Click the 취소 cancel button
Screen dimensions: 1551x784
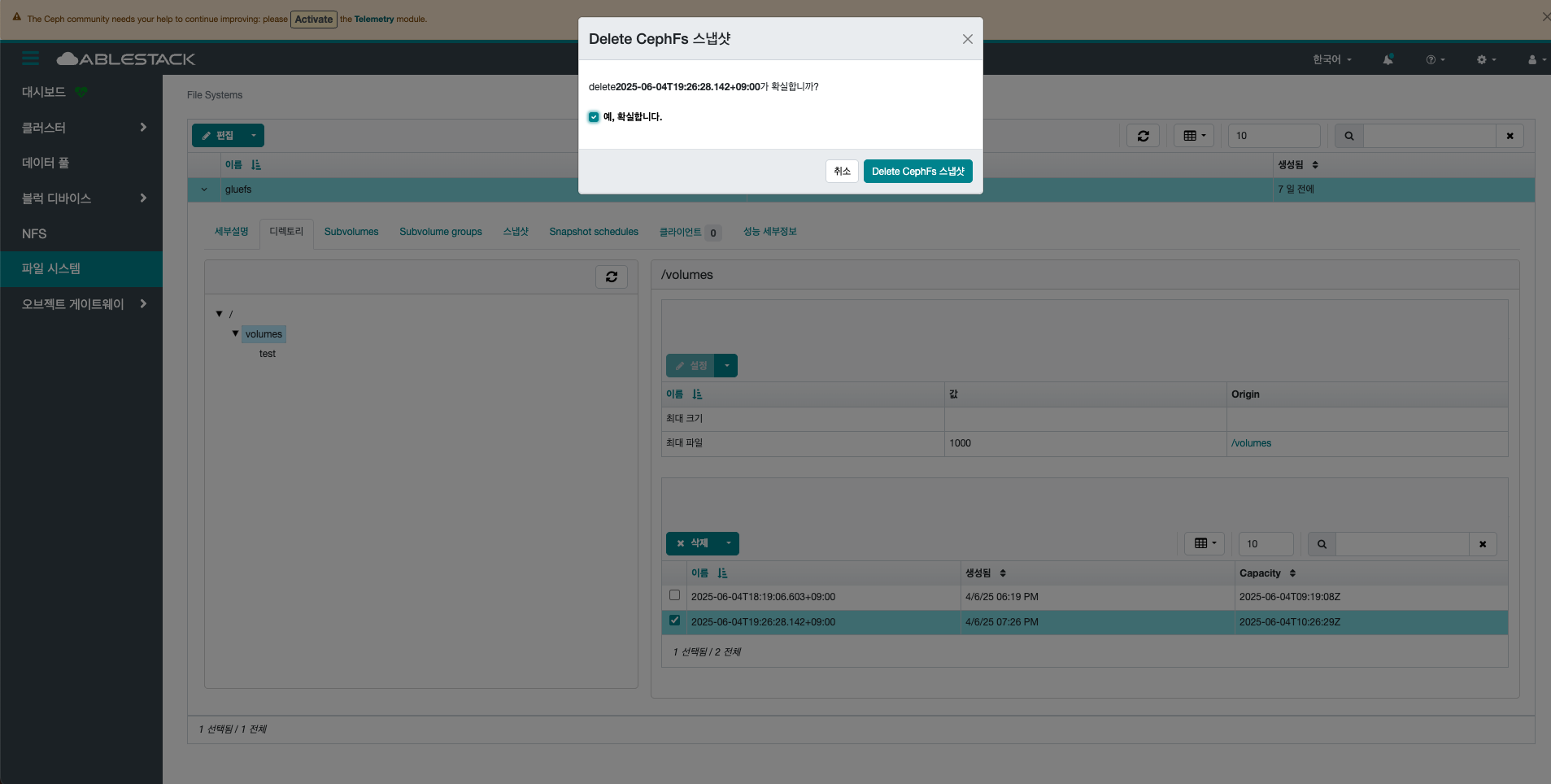coord(842,172)
